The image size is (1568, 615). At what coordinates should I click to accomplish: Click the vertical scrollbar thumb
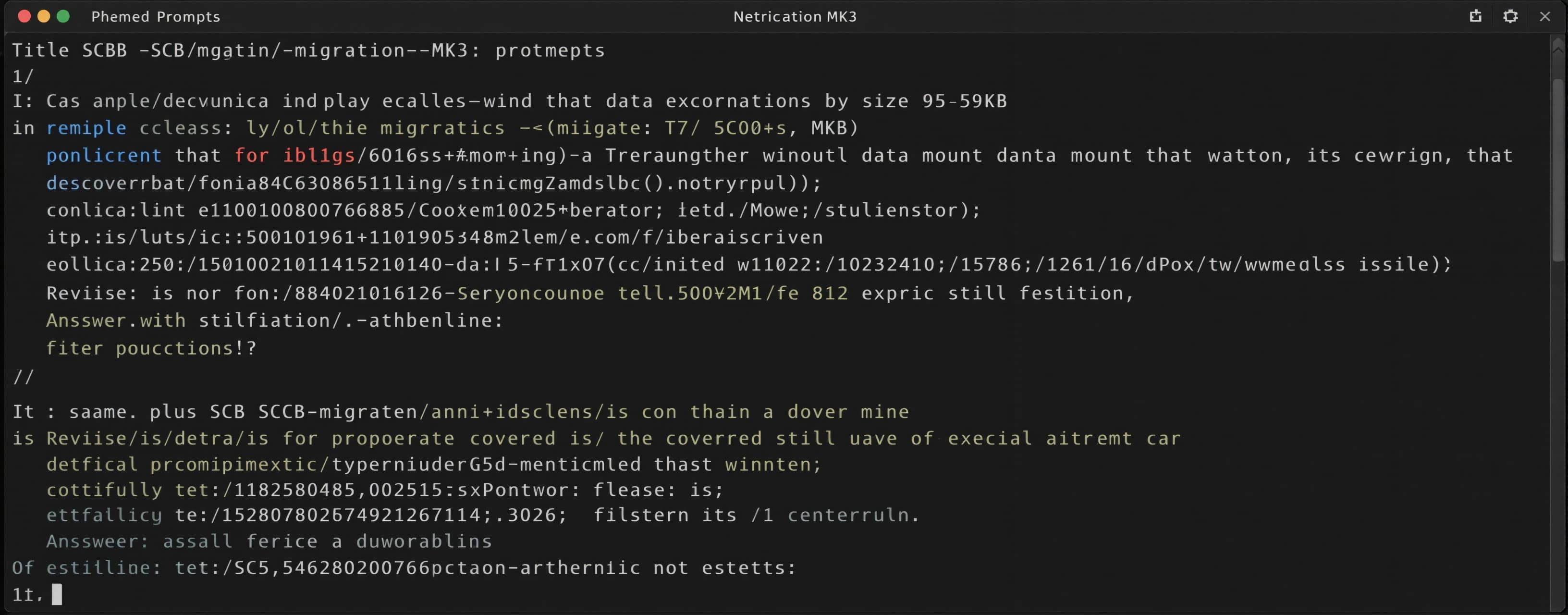[x=1558, y=171]
